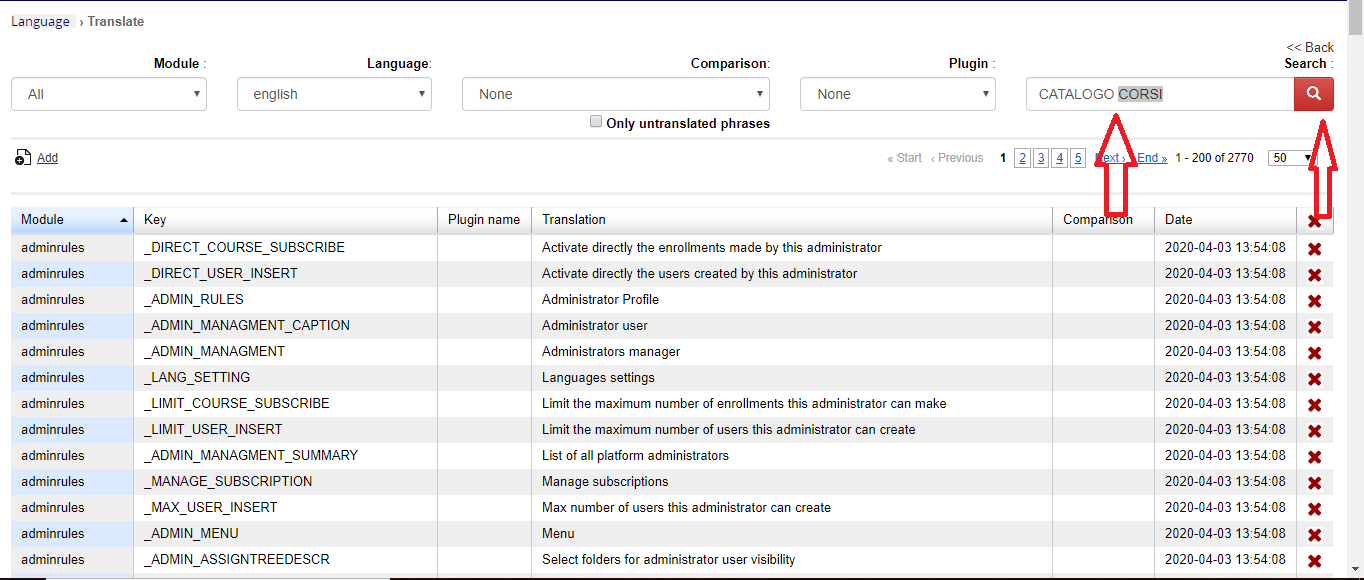
Task: Jump to the End page link
Action: 1151,158
